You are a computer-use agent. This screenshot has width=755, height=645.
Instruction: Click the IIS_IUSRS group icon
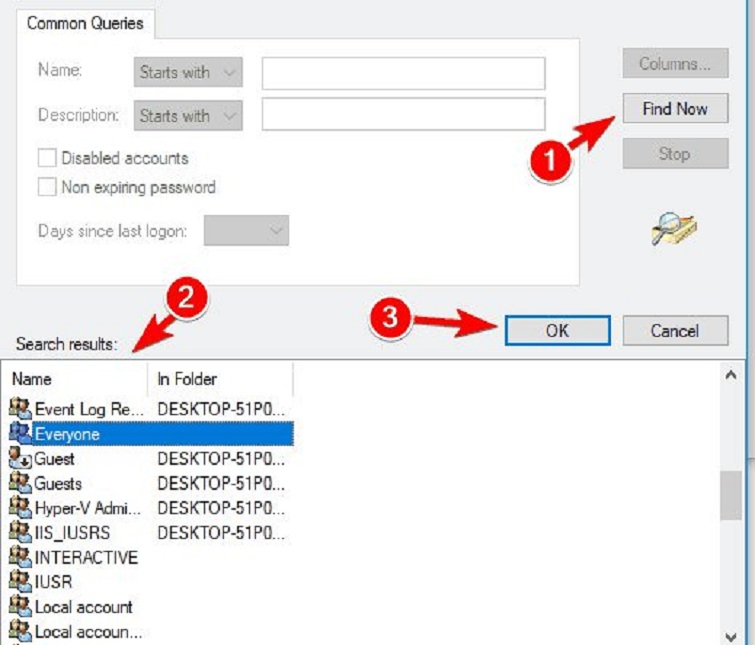click(x=20, y=532)
